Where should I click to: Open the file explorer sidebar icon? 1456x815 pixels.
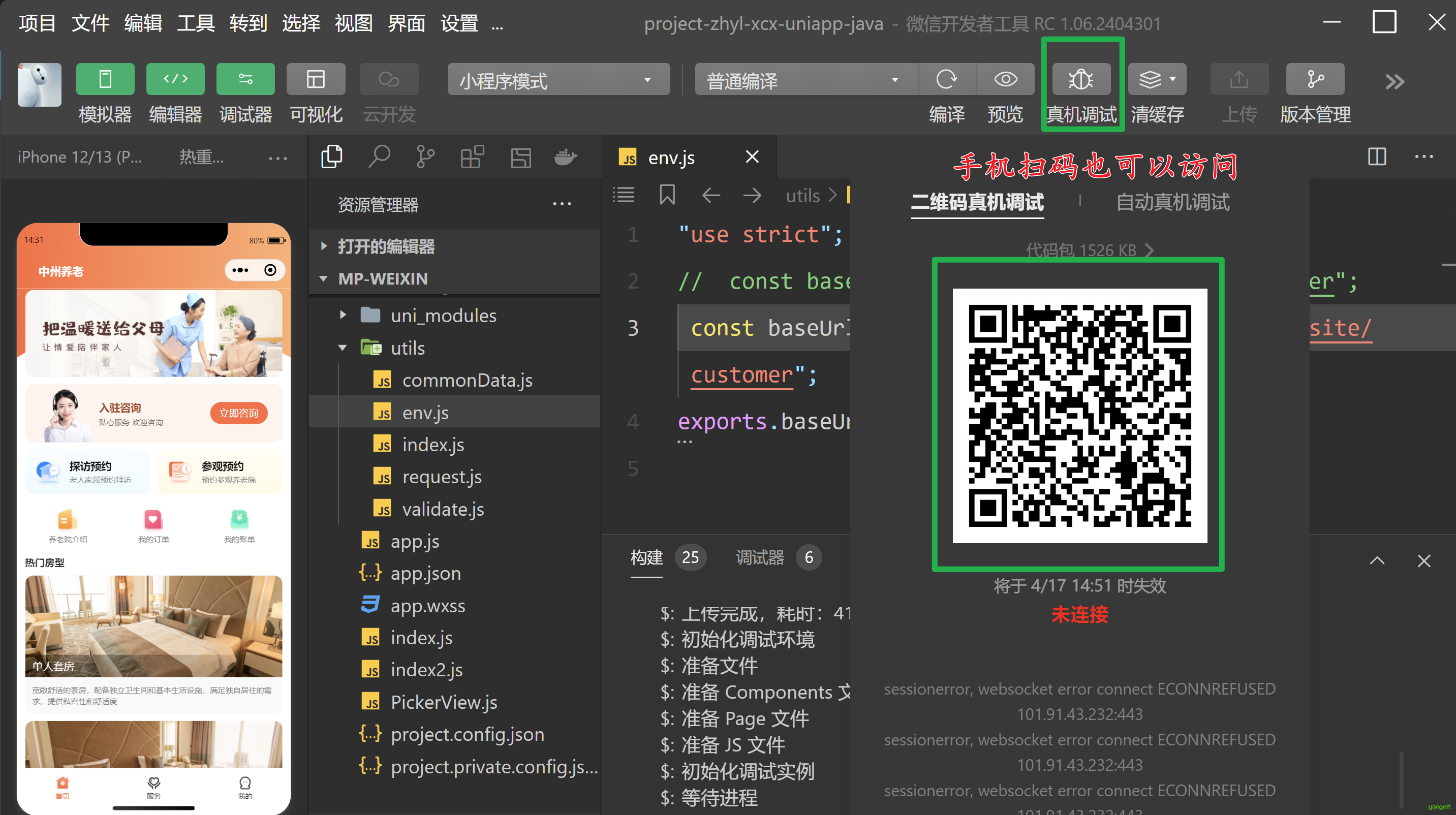pos(332,157)
